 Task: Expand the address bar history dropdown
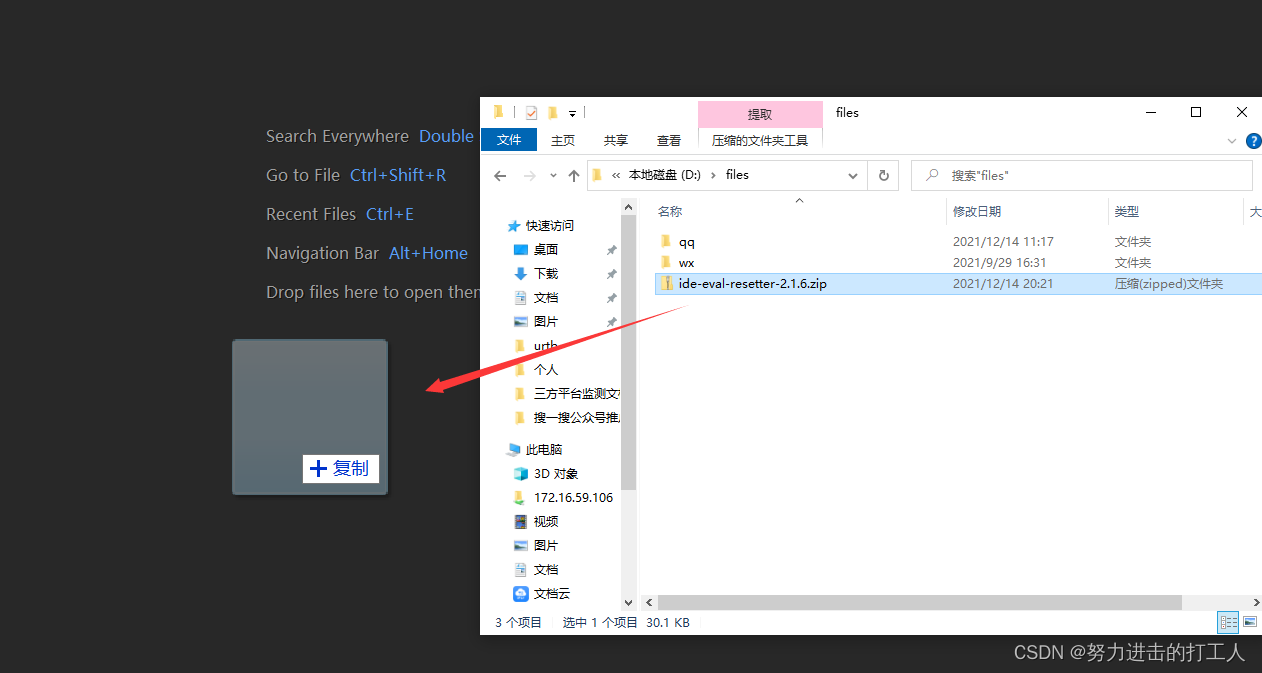pos(853,175)
